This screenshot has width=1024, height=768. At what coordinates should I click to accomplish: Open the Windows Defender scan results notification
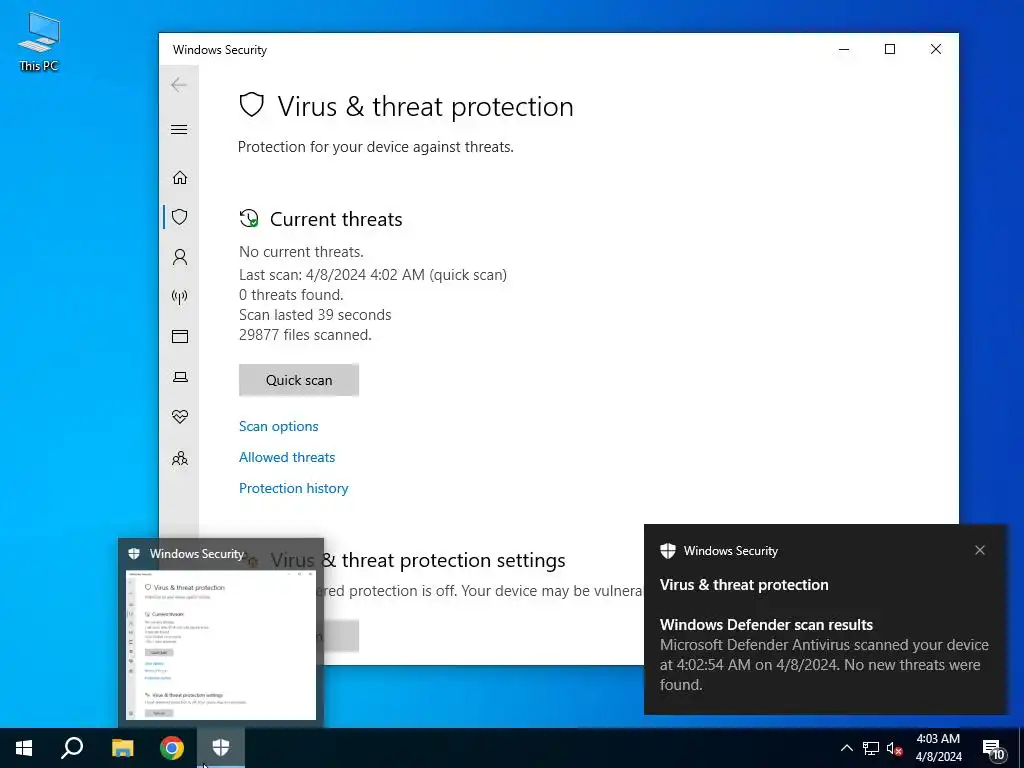[825, 619]
